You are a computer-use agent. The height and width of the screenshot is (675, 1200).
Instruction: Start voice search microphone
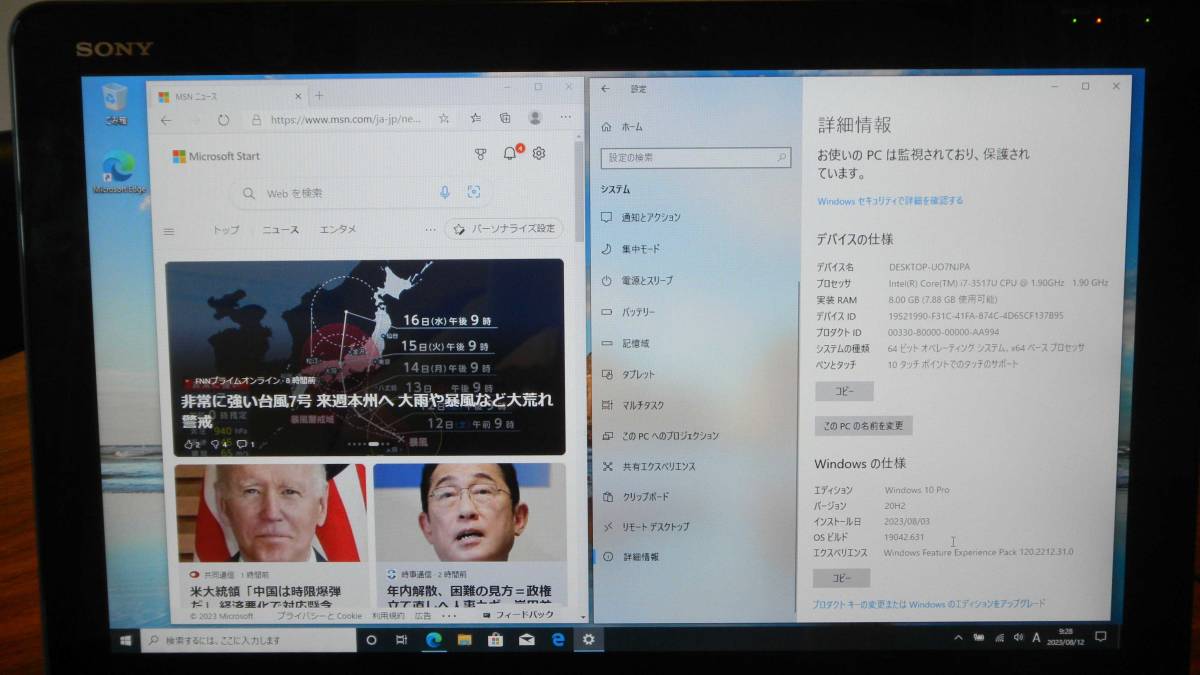coord(445,192)
